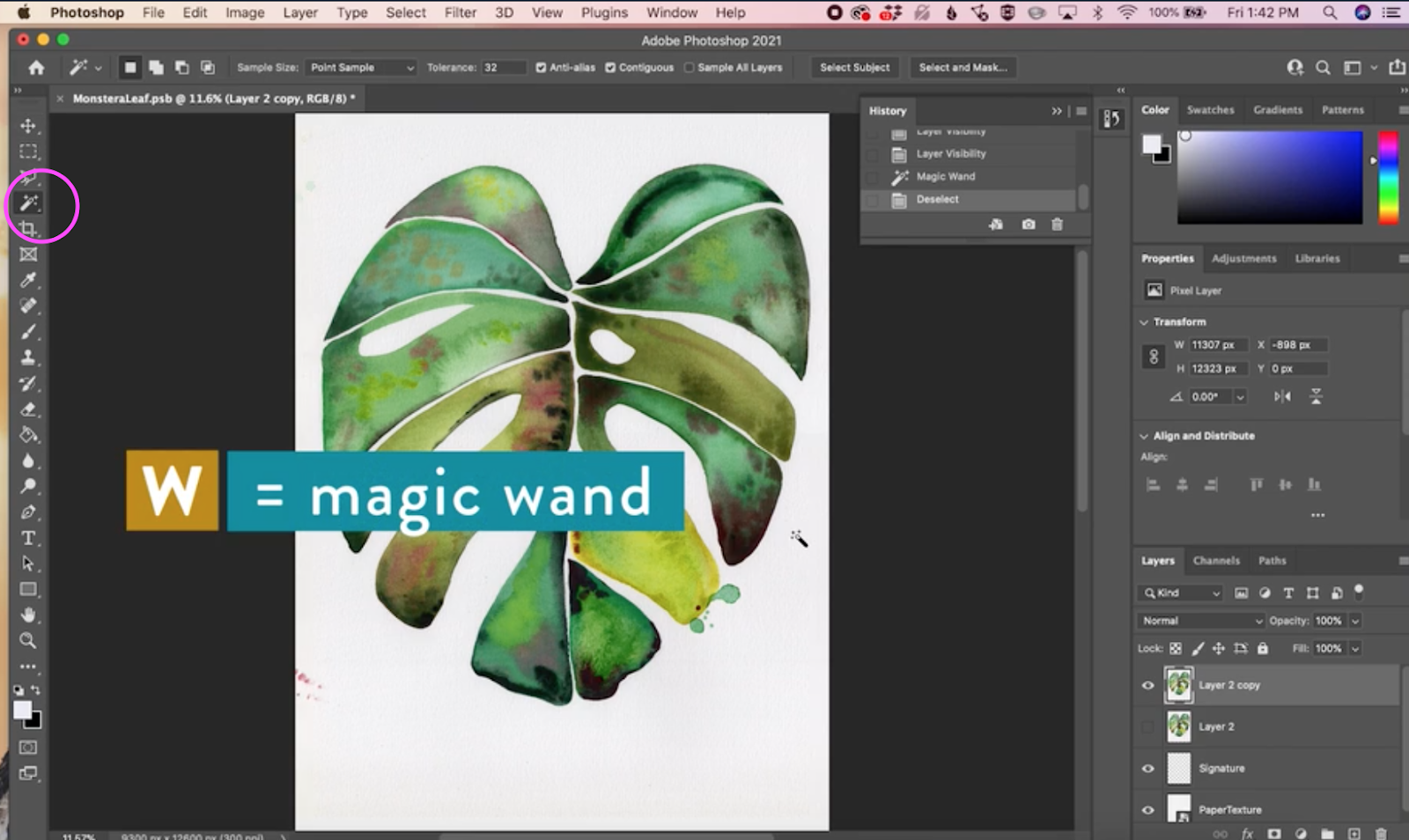Show the hidden Layer 2
This screenshot has height=840, width=1409.
coord(1147,726)
